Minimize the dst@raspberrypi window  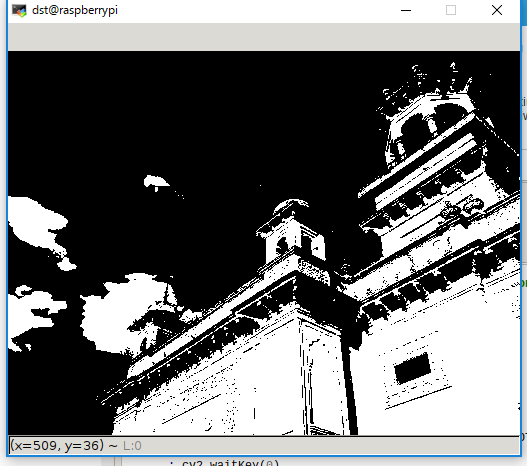406,10
